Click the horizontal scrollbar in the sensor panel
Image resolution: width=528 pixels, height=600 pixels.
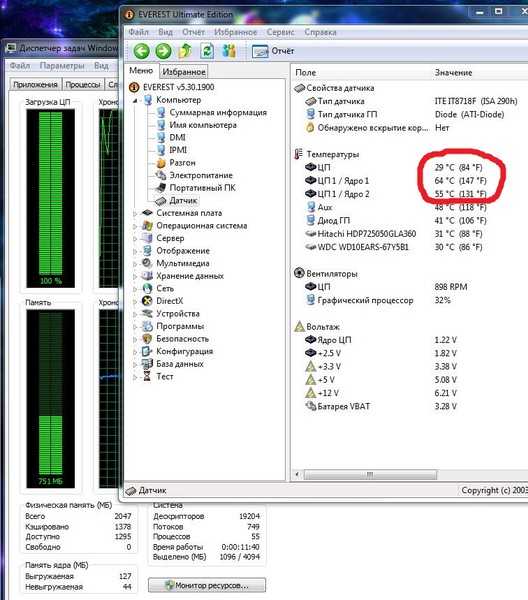(x=370, y=475)
